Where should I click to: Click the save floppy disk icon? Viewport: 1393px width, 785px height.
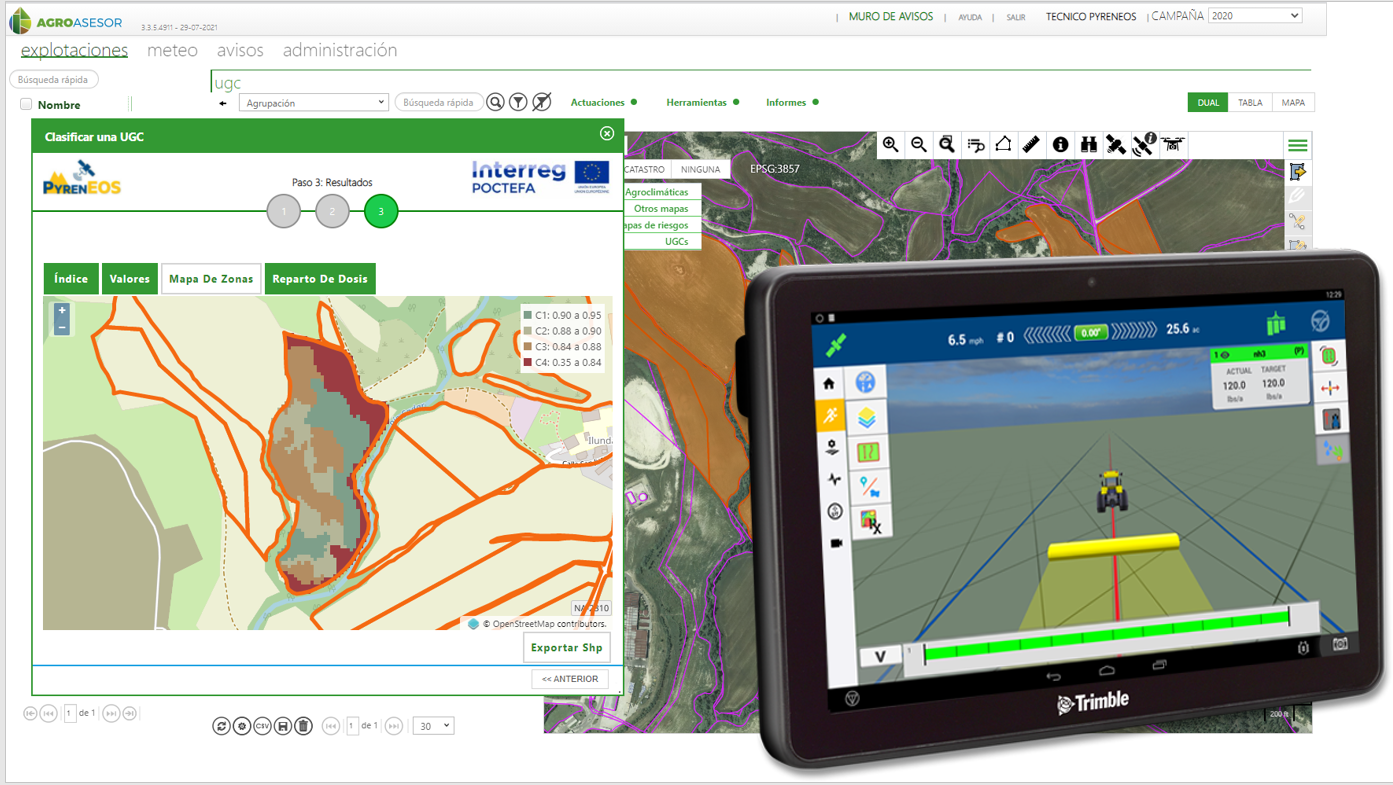tap(283, 726)
